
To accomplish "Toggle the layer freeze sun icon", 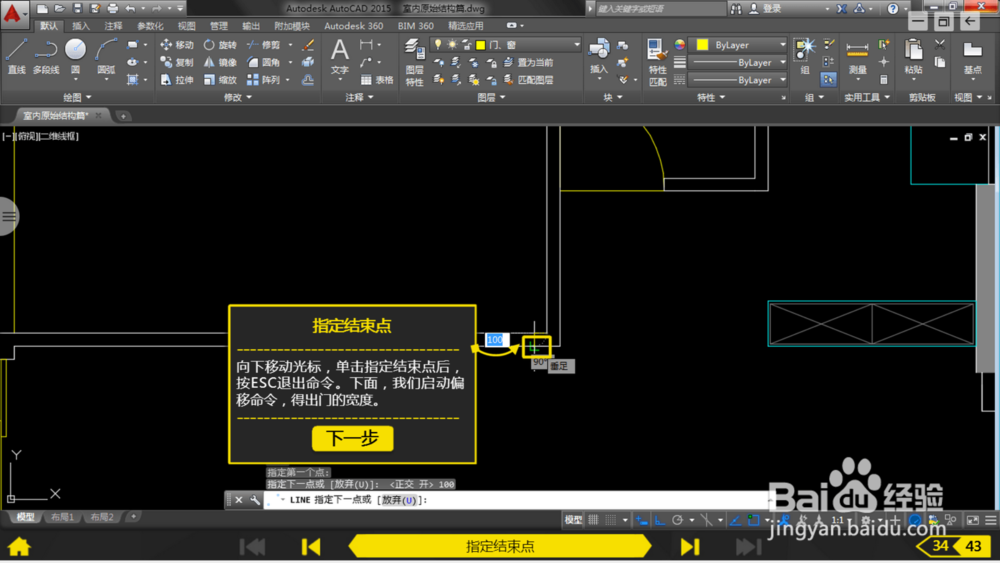I will click(452, 45).
